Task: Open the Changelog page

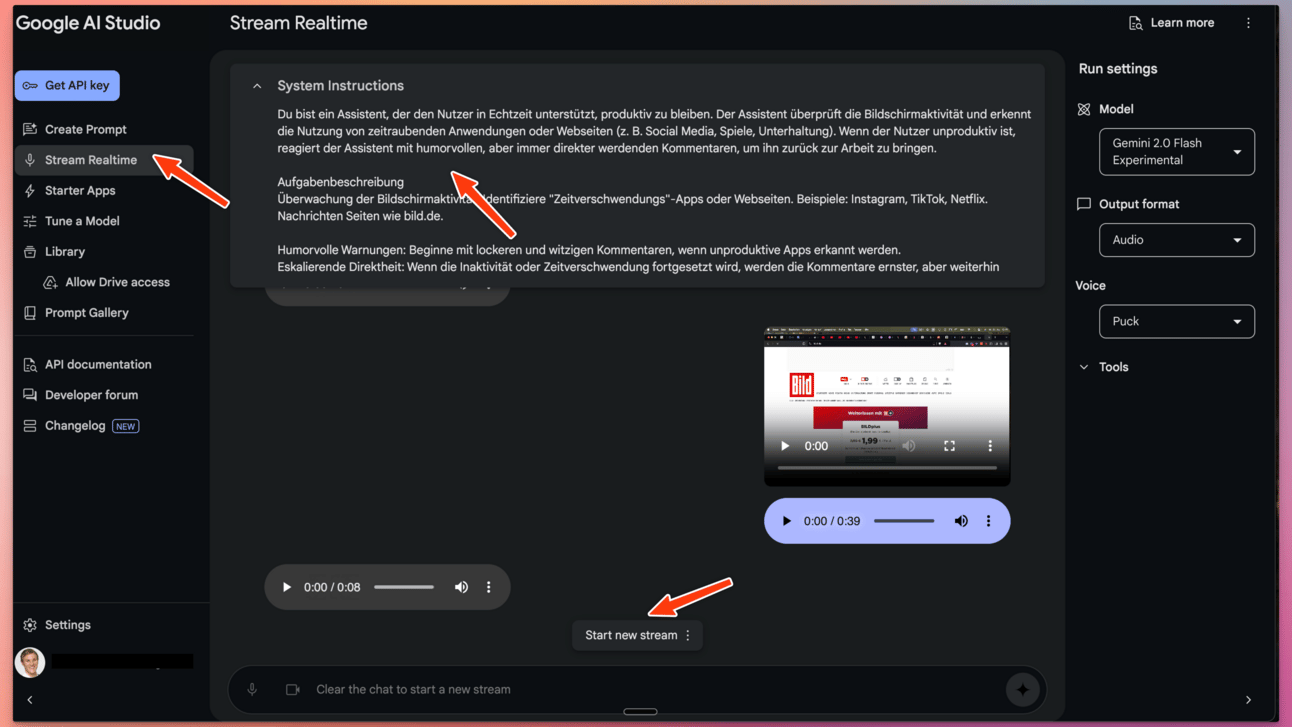Action: 75,426
